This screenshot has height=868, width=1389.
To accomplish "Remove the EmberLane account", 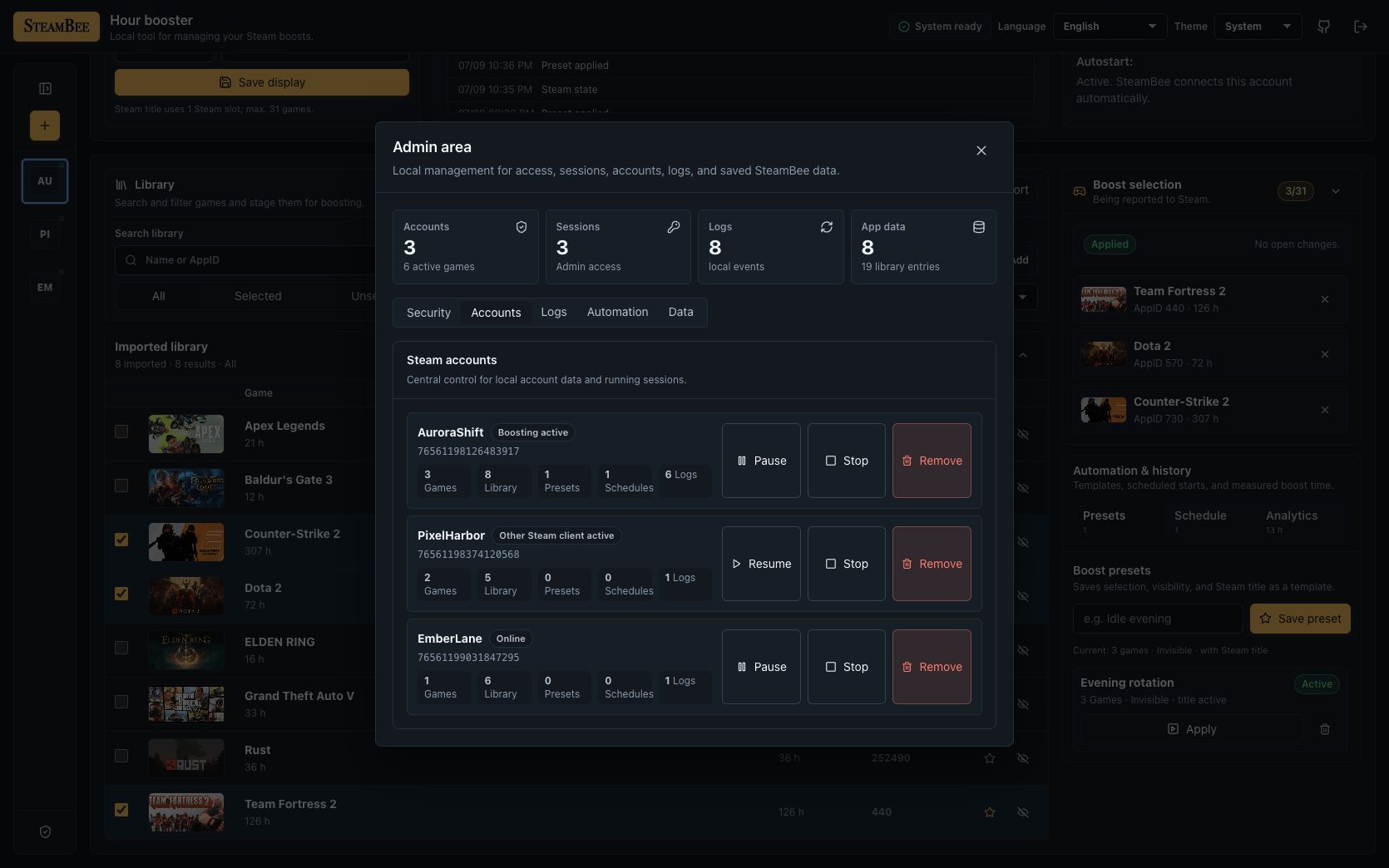I will pos(932,667).
